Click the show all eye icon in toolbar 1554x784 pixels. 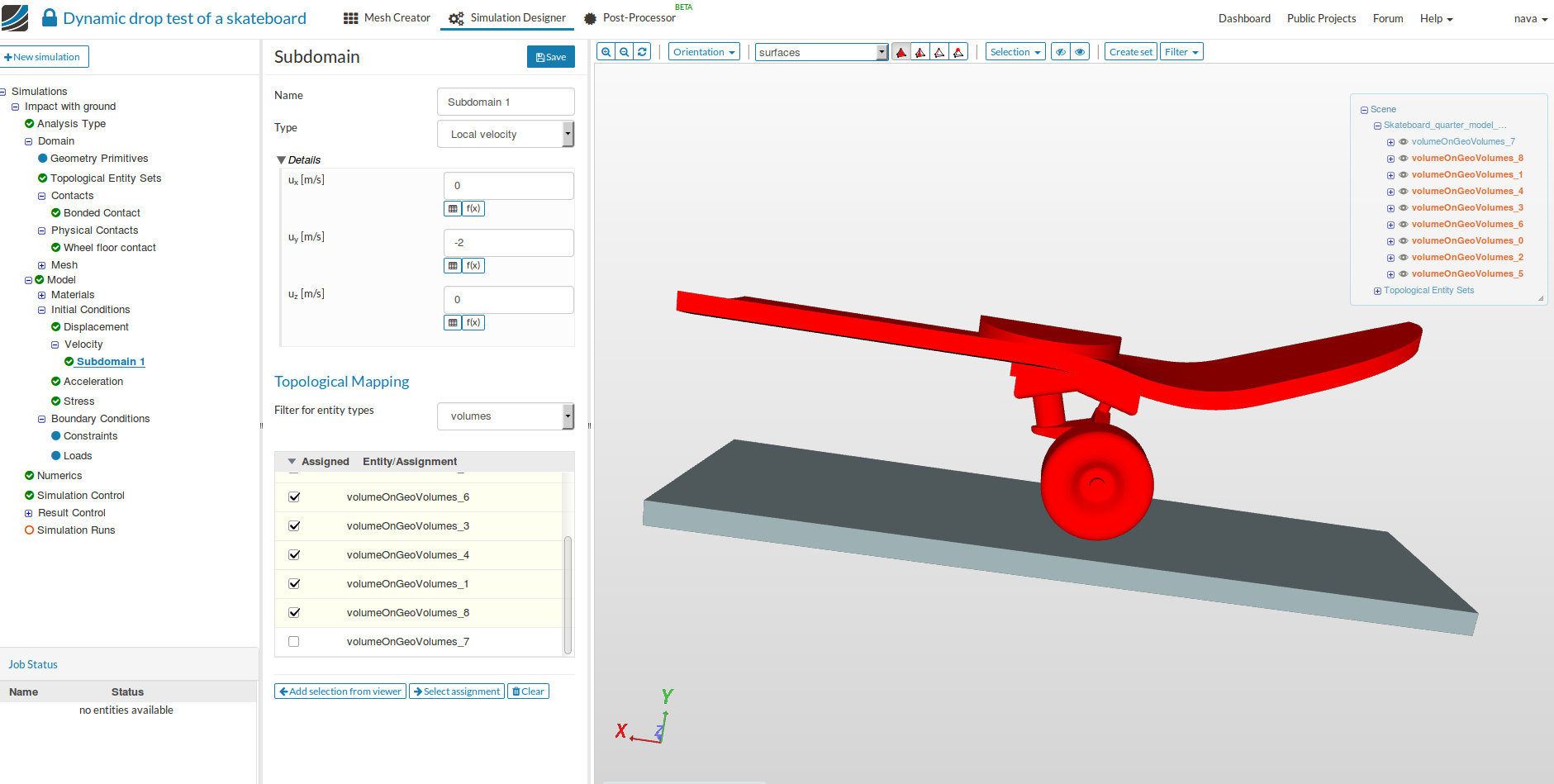point(1080,52)
